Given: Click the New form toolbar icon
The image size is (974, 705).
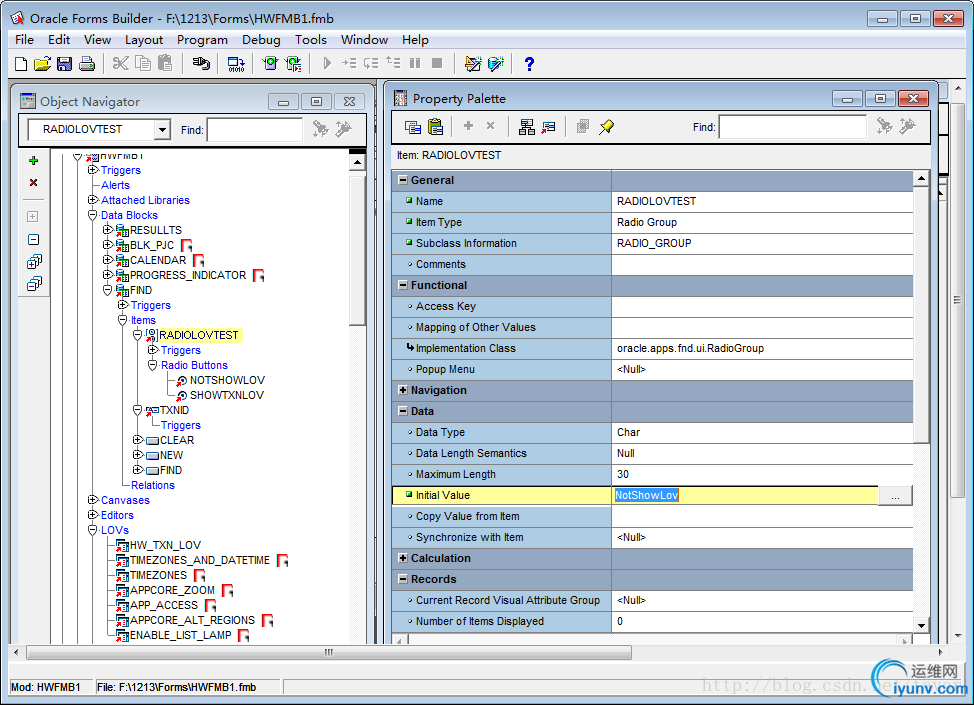Looking at the screenshot, I should [x=21, y=63].
